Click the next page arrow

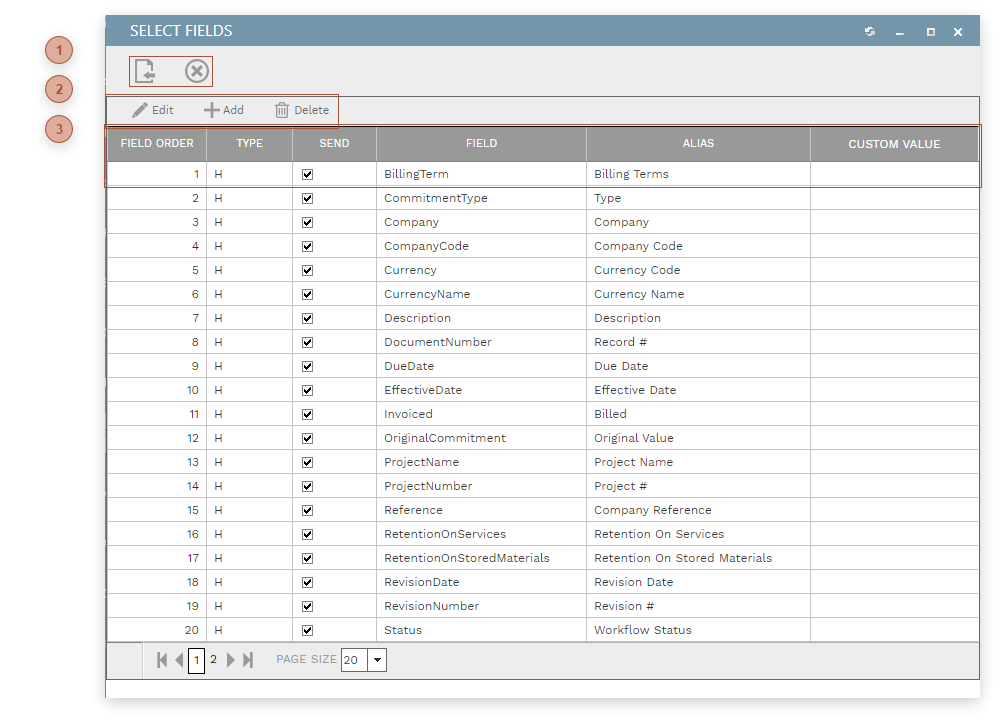pyautogui.click(x=230, y=660)
